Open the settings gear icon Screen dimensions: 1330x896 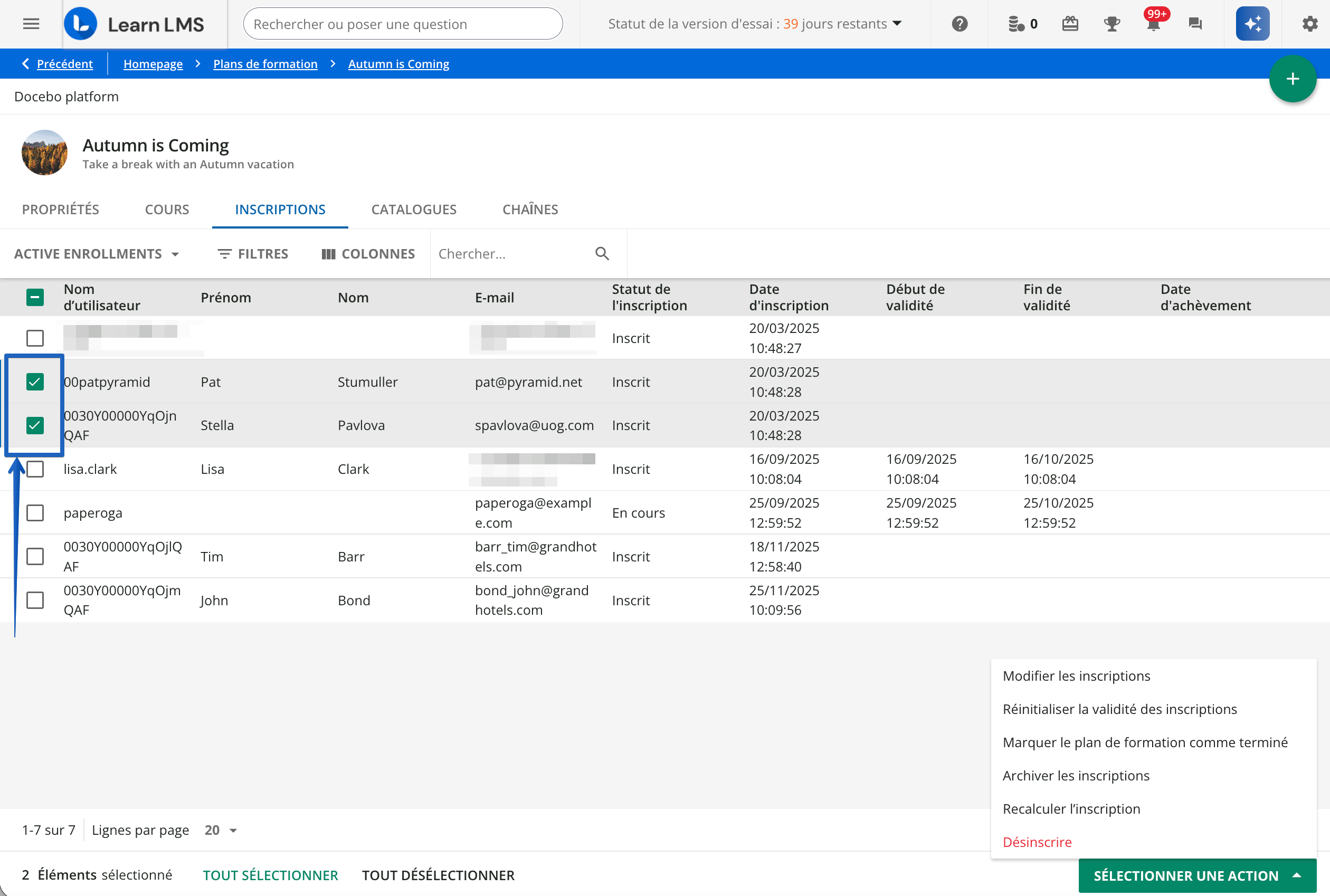1309,24
